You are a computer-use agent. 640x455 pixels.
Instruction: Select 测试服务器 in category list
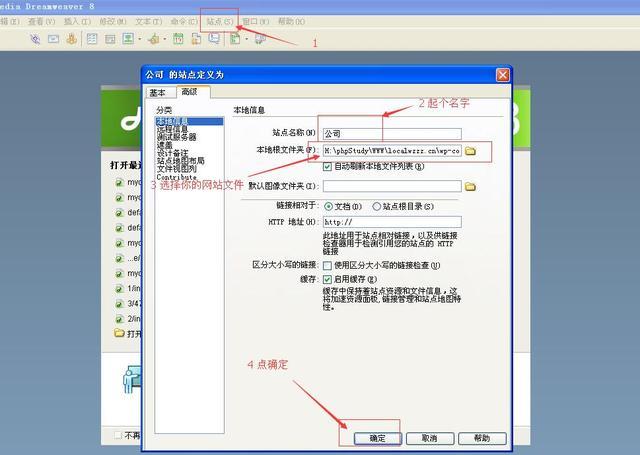[x=176, y=137]
